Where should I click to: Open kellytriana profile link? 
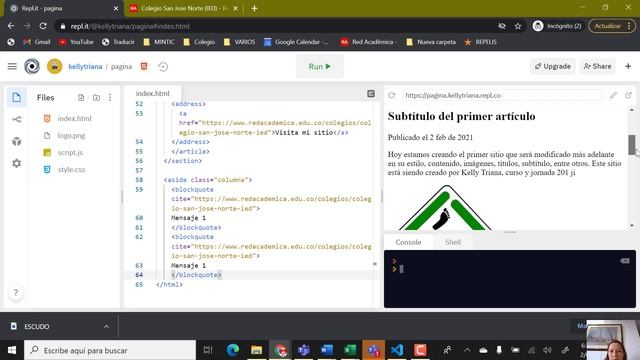pyautogui.click(x=85, y=66)
